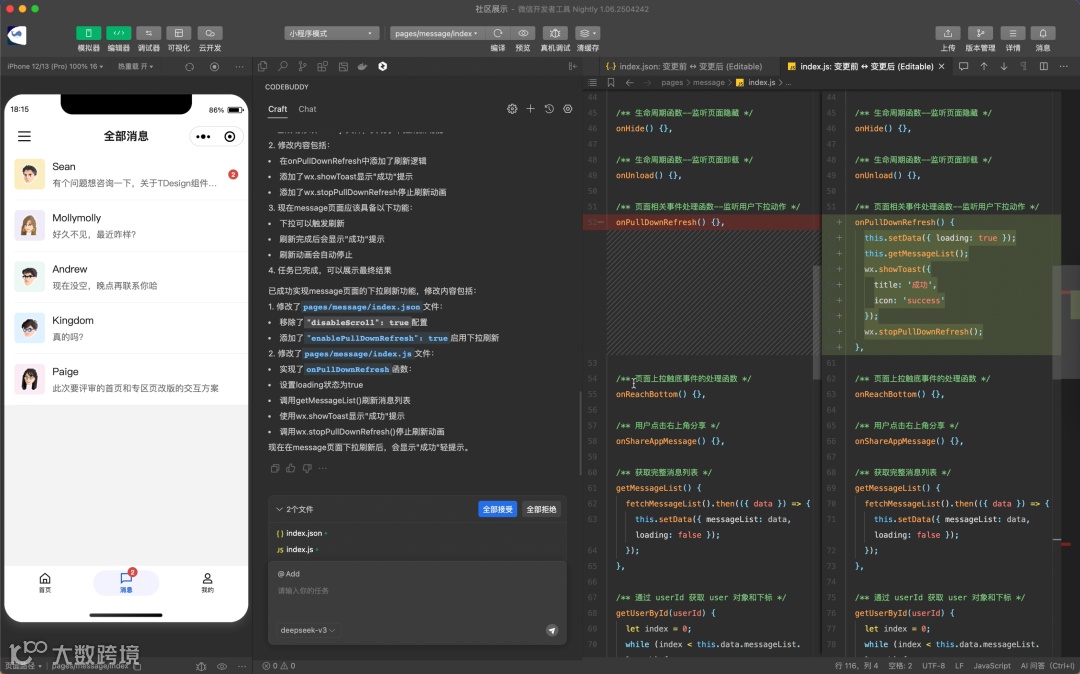Open 版本管理 version control
The width and height of the screenshot is (1080, 674).
980,33
